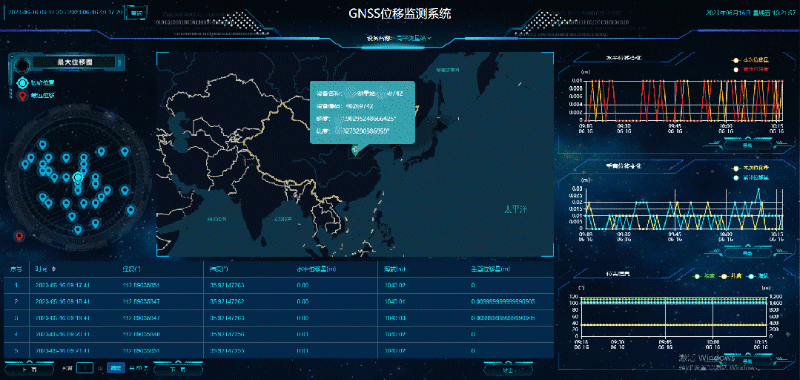The image size is (800, 380).
Task: Click the export button under the first chart
Action: (x=747, y=145)
